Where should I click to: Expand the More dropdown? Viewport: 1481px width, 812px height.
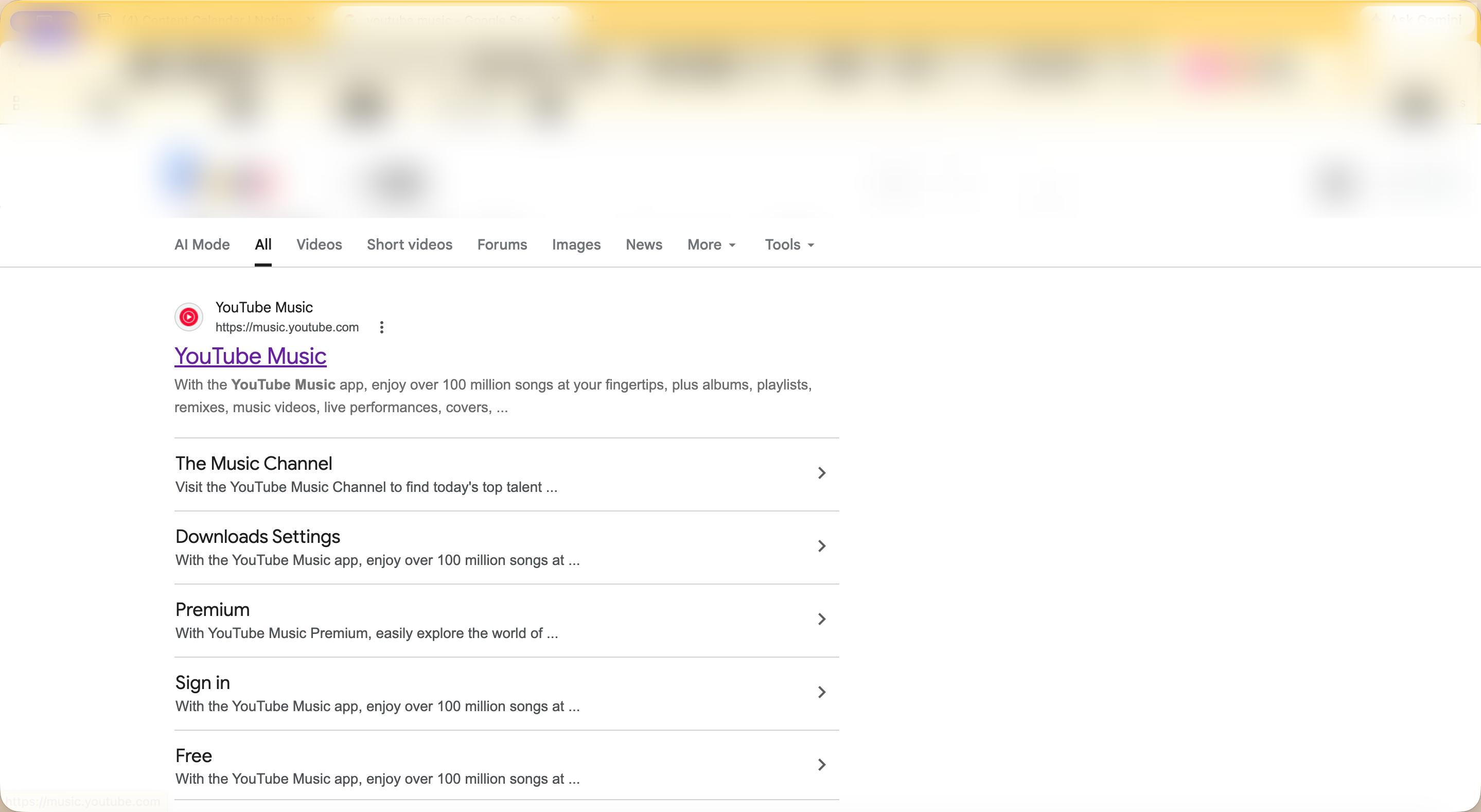coord(712,244)
